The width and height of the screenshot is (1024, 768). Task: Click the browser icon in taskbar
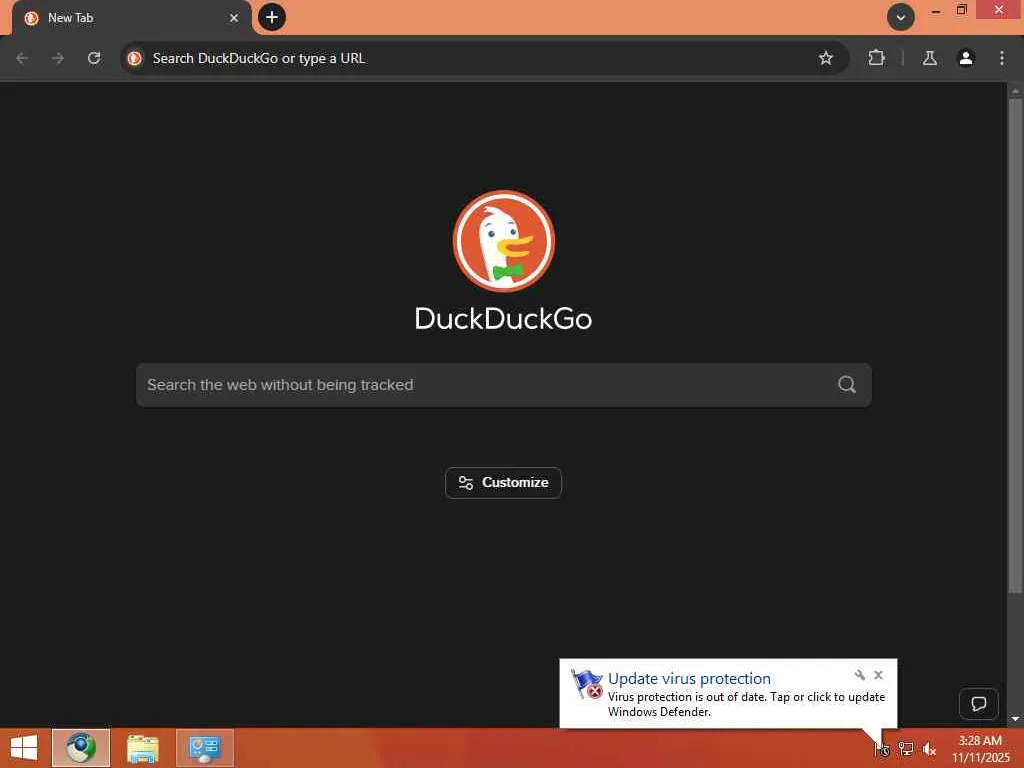pyautogui.click(x=81, y=748)
